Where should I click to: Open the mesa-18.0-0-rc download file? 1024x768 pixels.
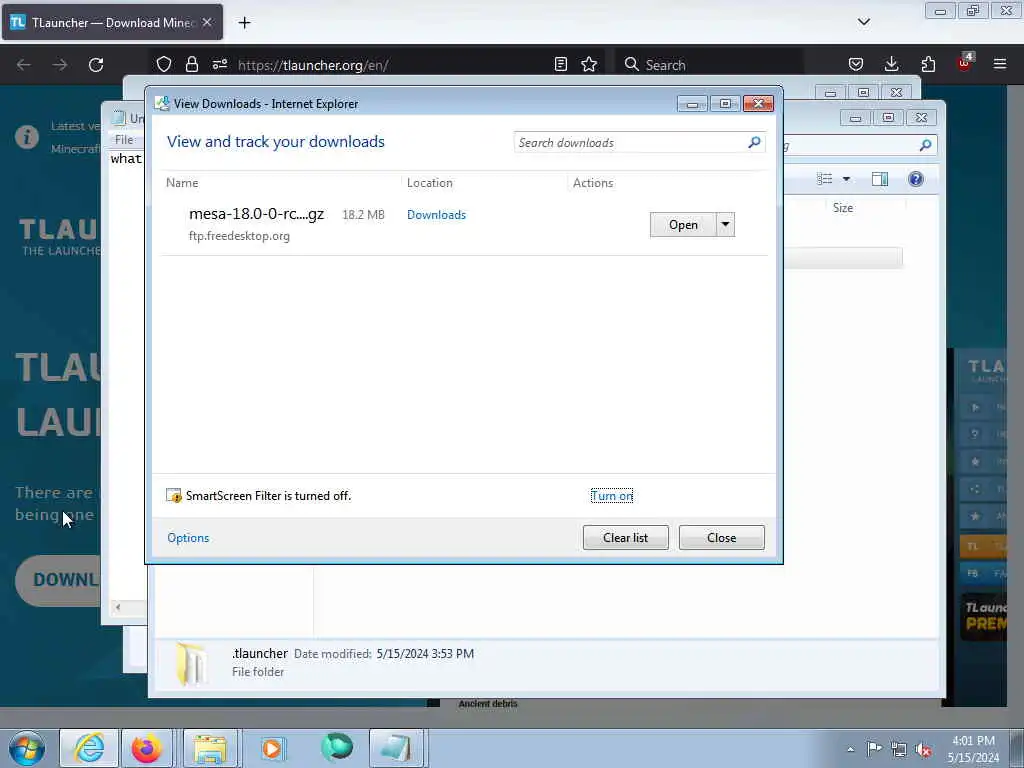tap(683, 225)
